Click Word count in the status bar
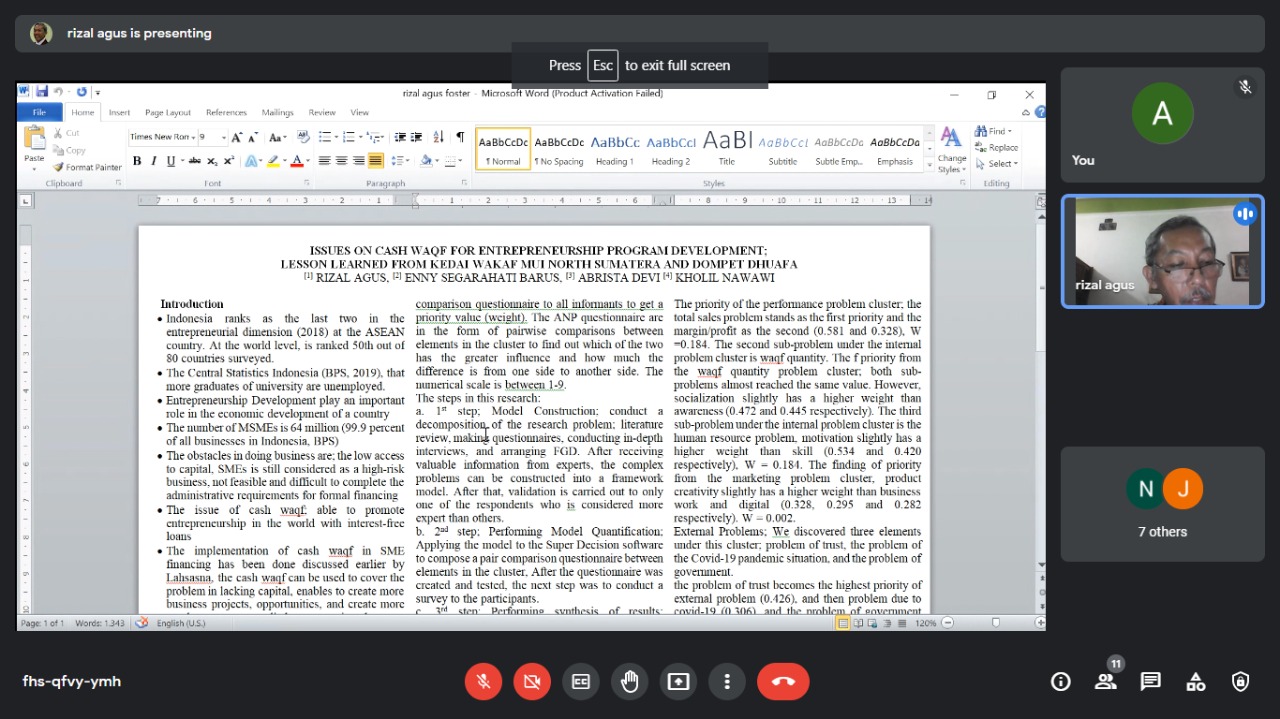Viewport: 1280px width, 719px height. tap(98, 623)
